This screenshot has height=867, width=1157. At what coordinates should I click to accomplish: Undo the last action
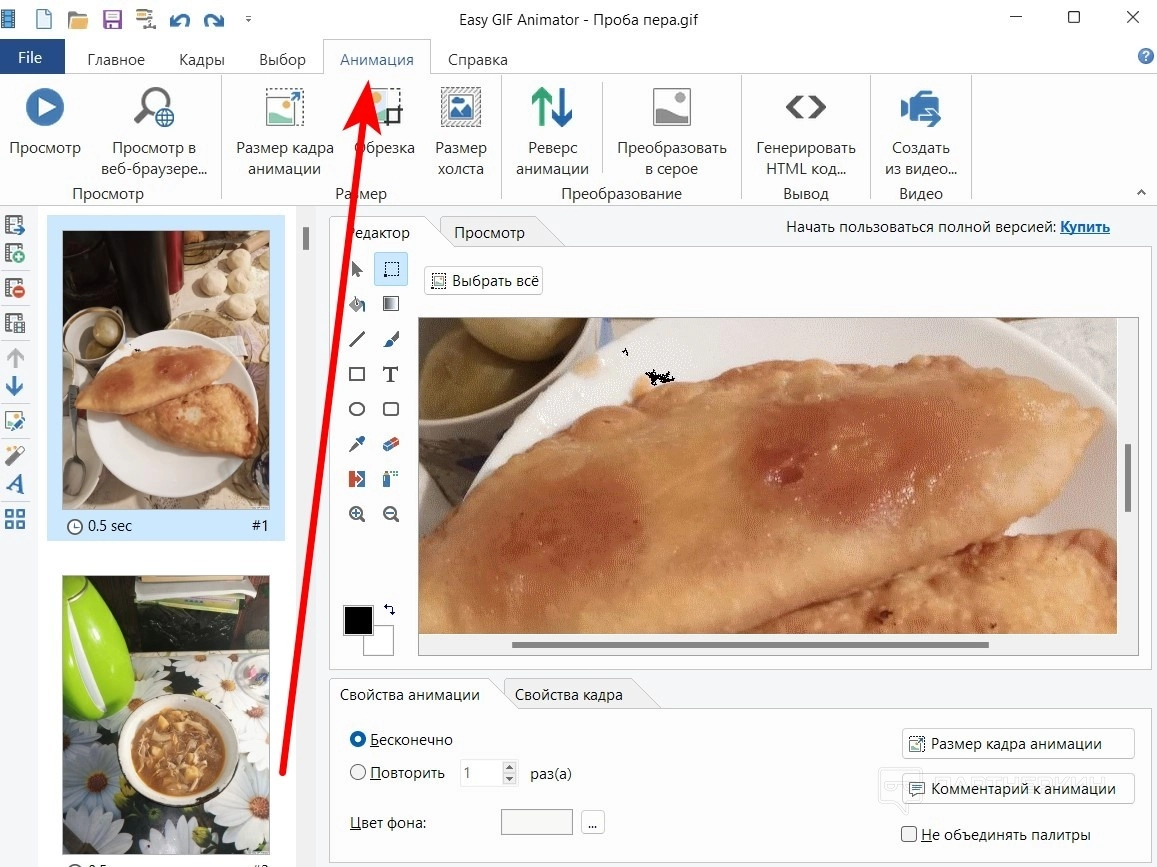click(179, 20)
